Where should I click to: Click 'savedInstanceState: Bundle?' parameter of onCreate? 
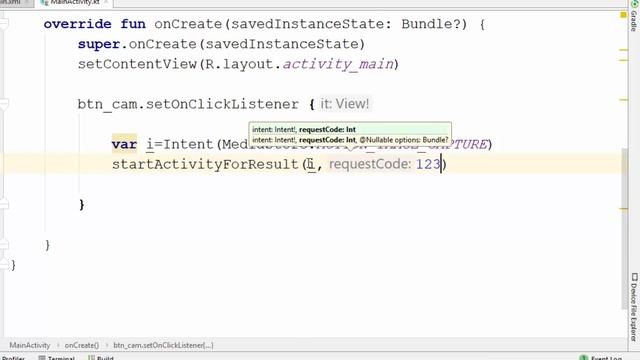point(348,24)
